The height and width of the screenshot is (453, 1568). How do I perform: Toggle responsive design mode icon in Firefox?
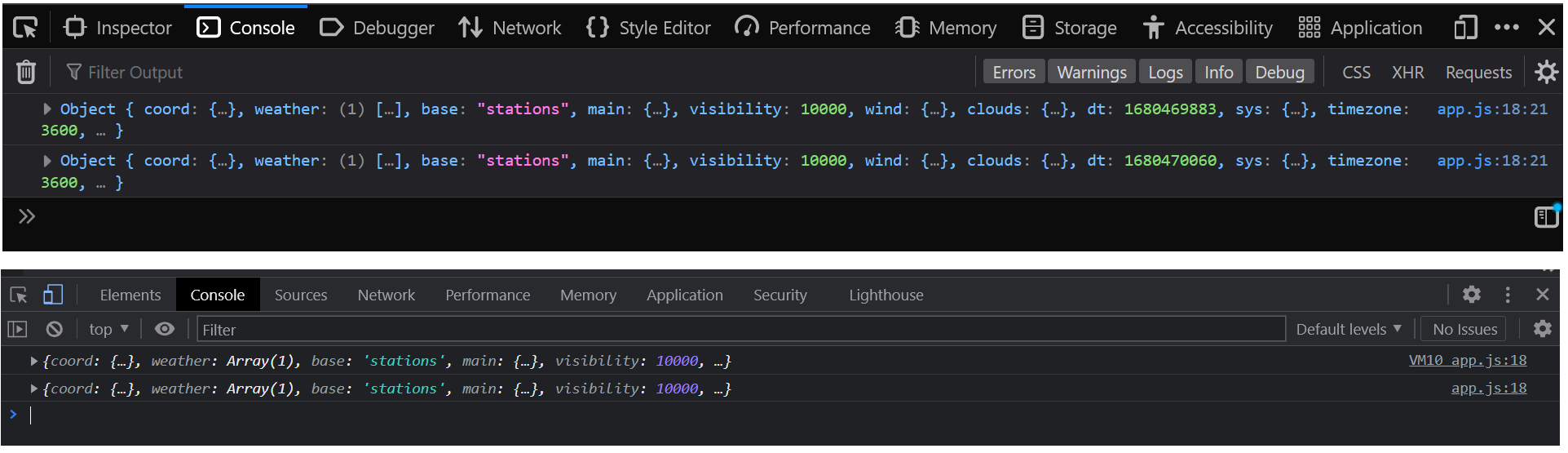click(1465, 28)
